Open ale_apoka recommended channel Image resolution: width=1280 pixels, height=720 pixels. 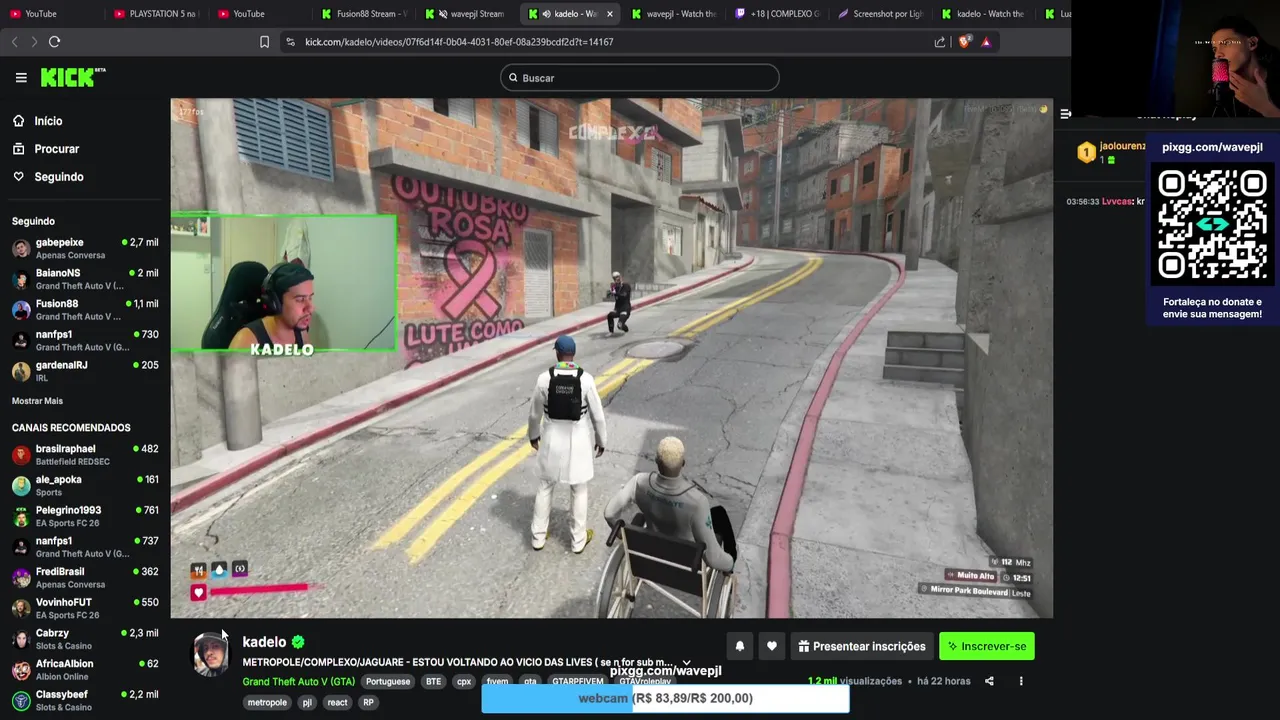pyautogui.click(x=85, y=486)
